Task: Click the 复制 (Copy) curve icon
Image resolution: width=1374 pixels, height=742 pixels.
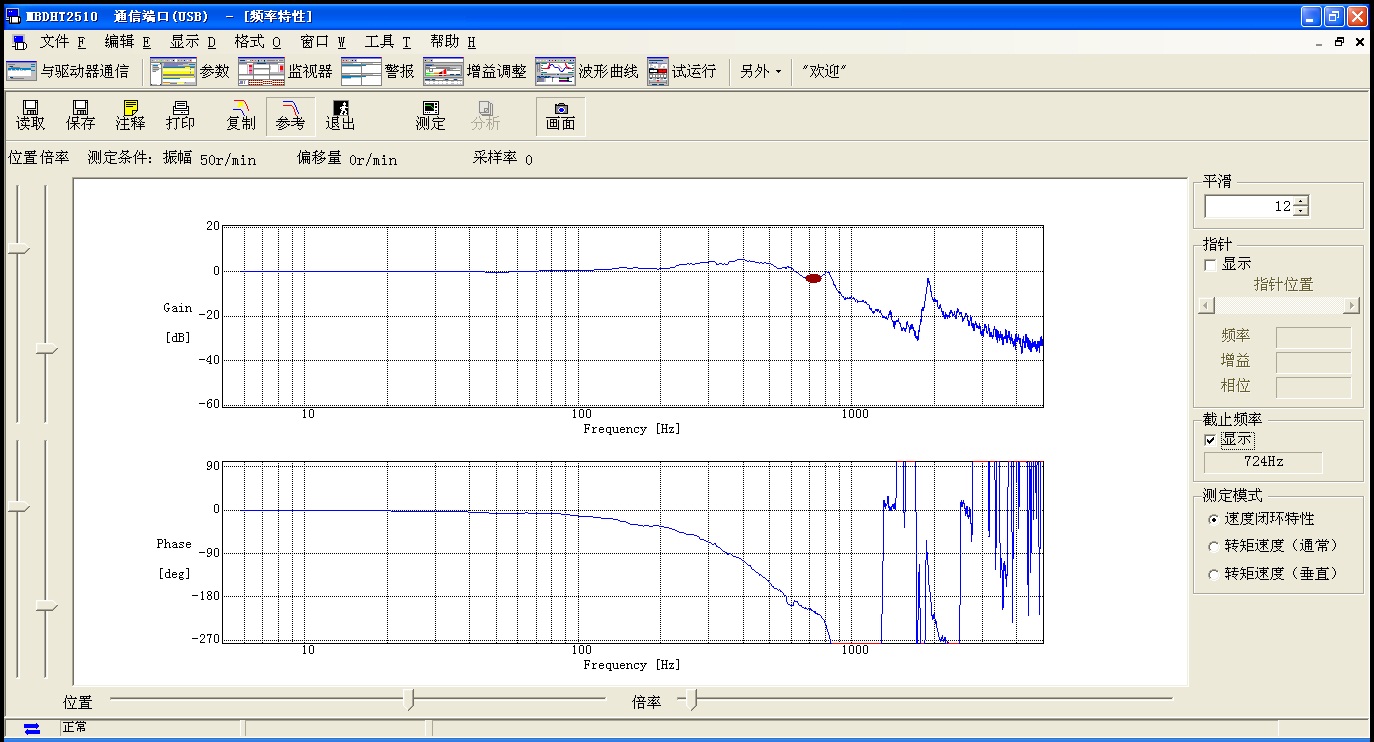Action: click(240, 115)
